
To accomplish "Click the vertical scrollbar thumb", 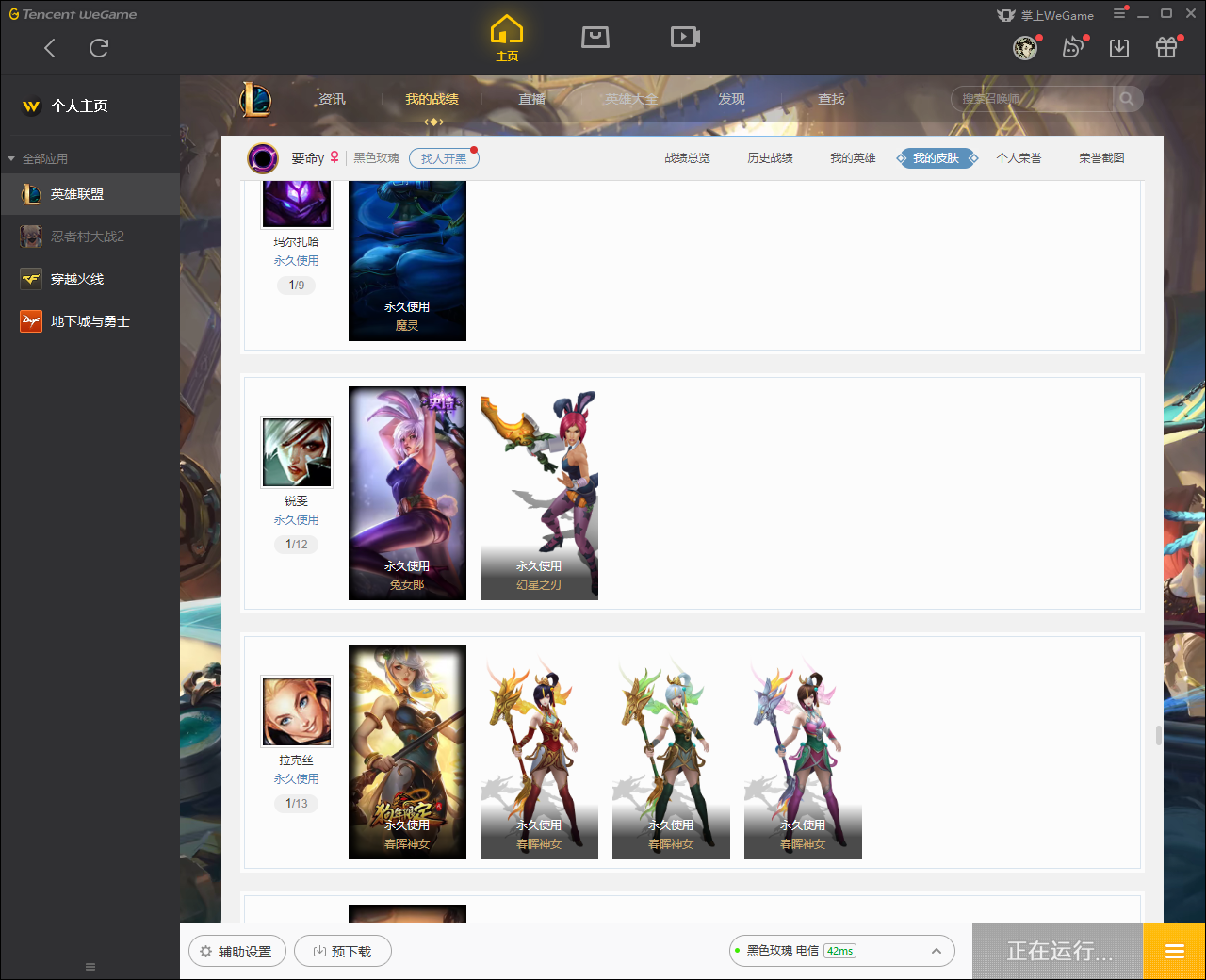I will [x=1159, y=735].
